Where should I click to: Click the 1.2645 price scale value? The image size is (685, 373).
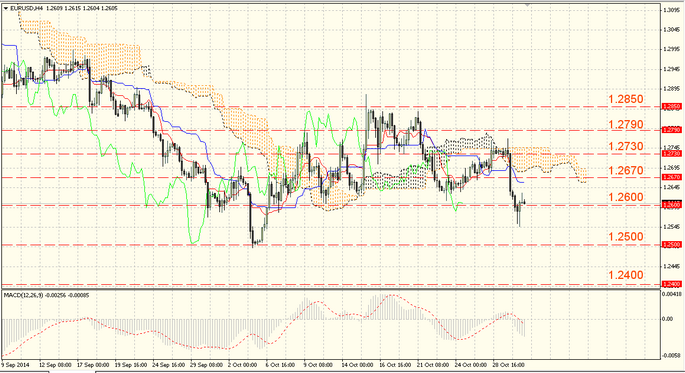pyautogui.click(x=671, y=187)
